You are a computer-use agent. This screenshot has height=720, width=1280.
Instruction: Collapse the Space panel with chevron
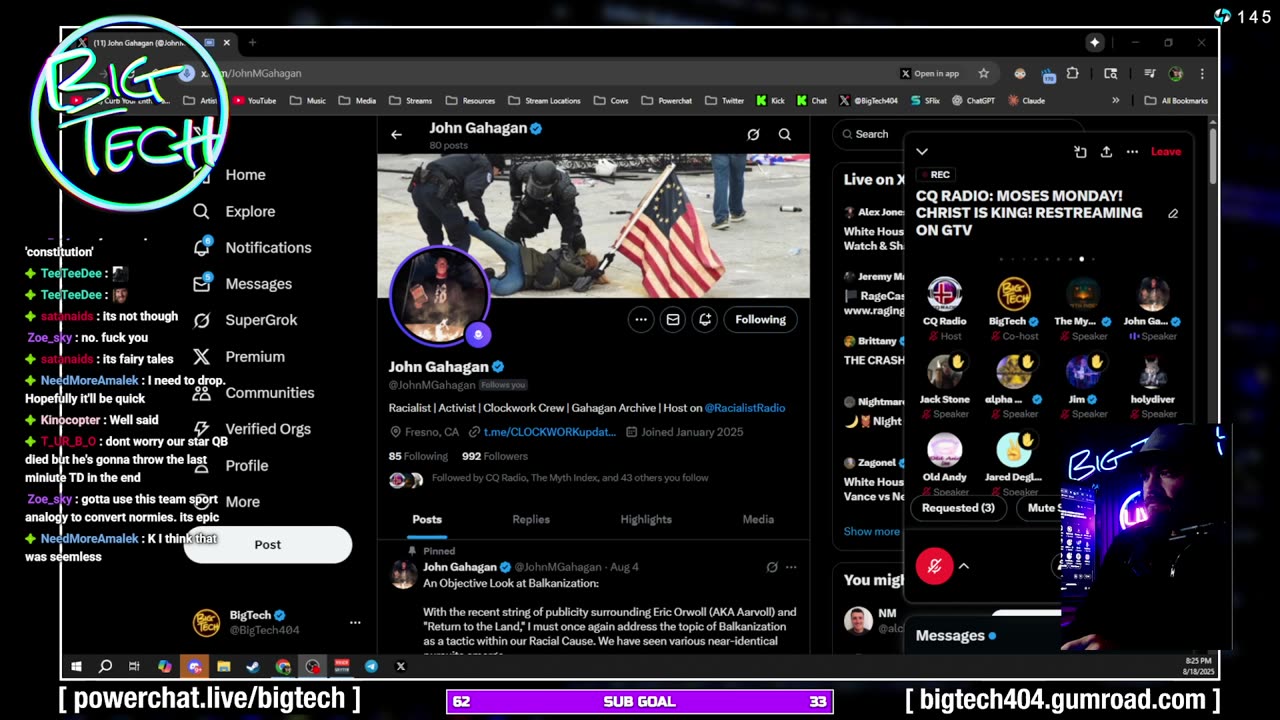922,152
